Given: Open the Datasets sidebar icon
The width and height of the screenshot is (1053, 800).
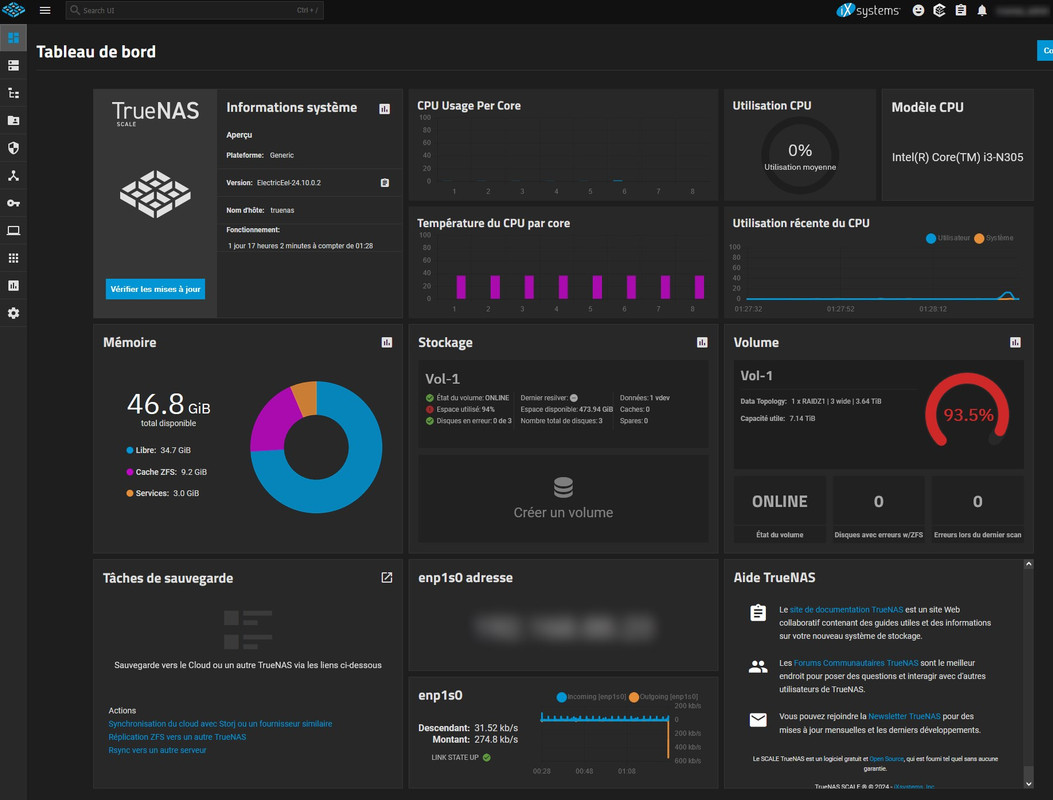Looking at the screenshot, I should tap(13, 93).
